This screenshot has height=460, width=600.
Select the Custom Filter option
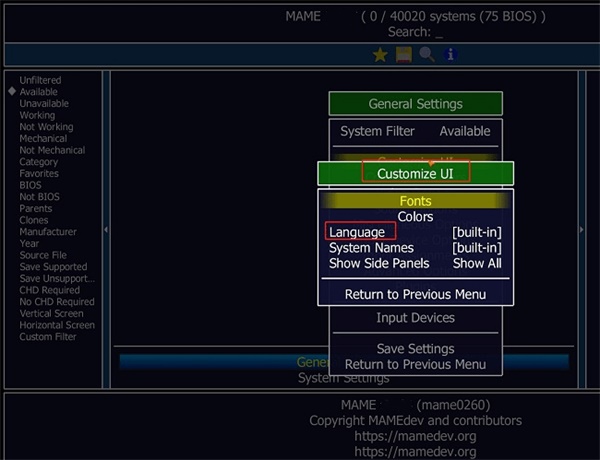pos(47,337)
